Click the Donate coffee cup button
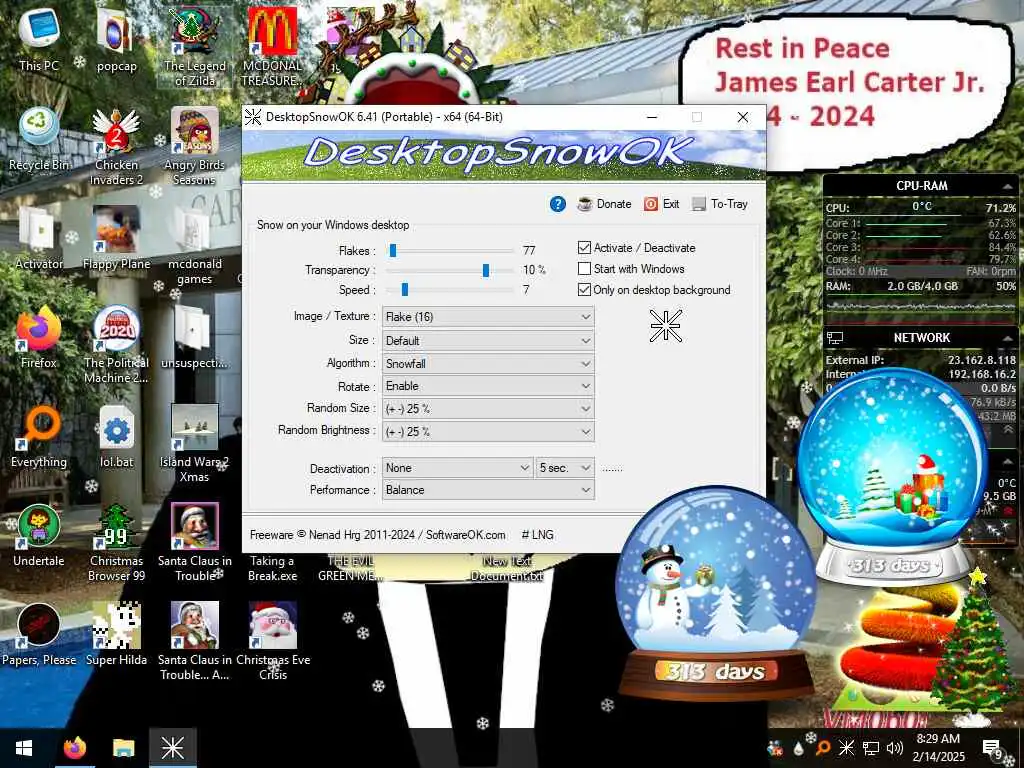Viewport: 1024px width, 768px height. click(x=604, y=204)
